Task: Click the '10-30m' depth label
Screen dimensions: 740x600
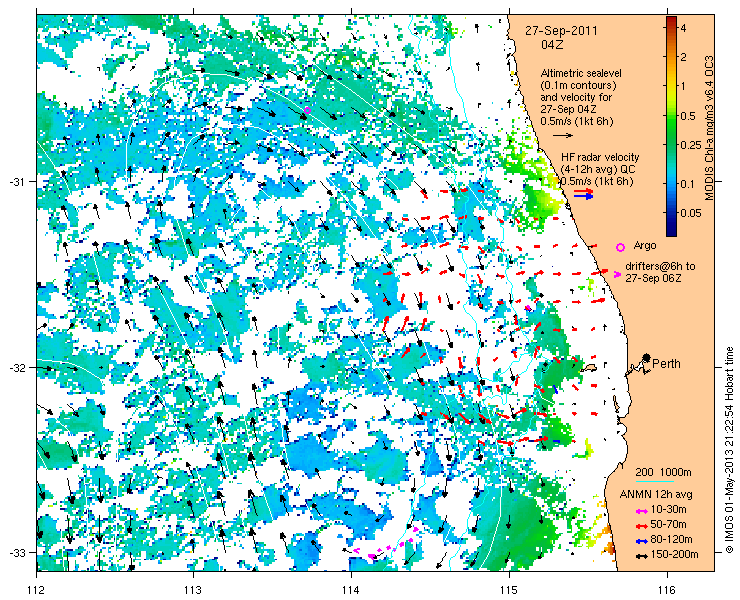Action: coord(668,510)
